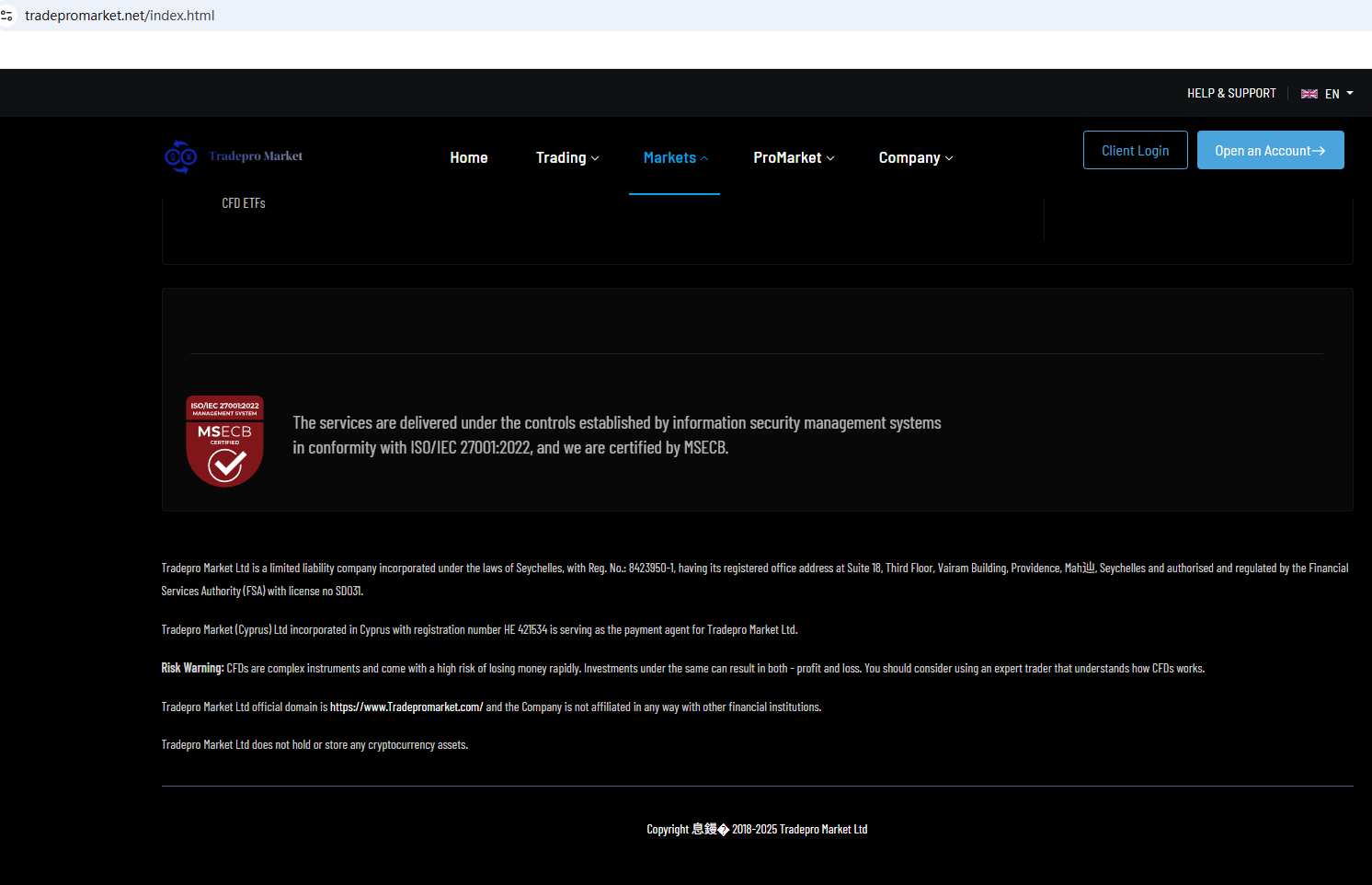Viewport: 1372px width, 885px height.
Task: Click the arrow icon in Open an Account
Action: click(1319, 151)
